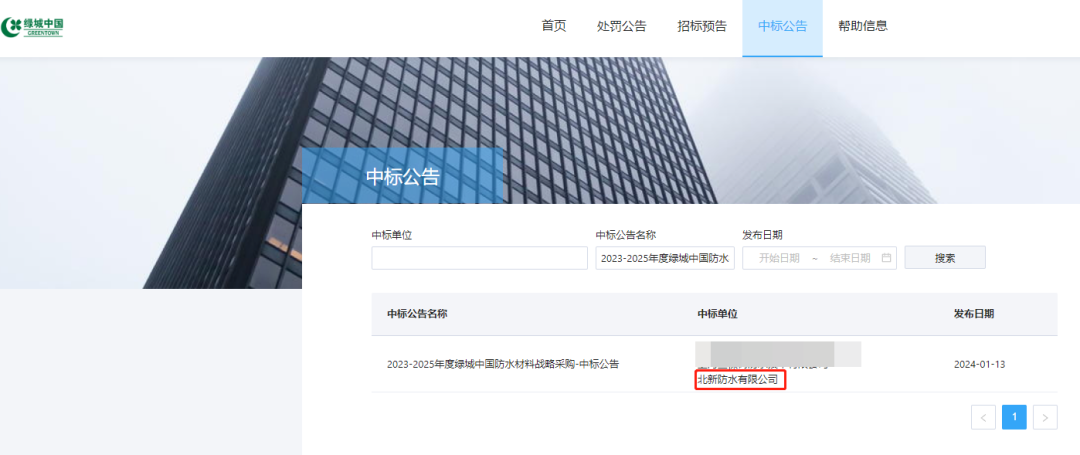The height and width of the screenshot is (455, 1080).
Task: Click the 发布日期 column header
Action: pyautogui.click(x=974, y=314)
